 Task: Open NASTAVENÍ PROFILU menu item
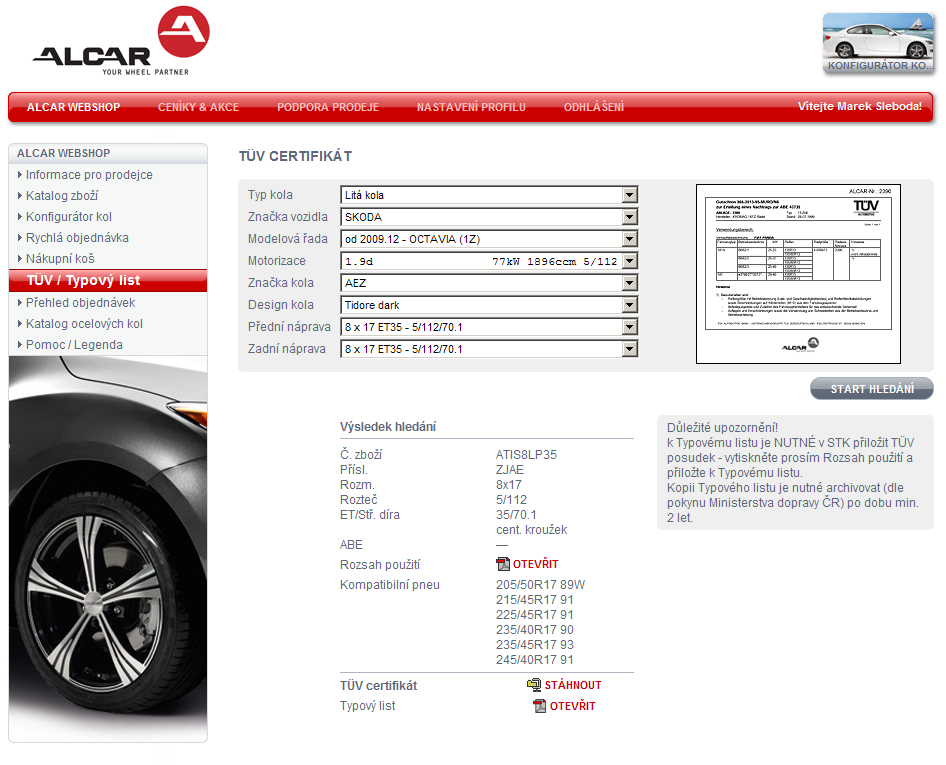pyautogui.click(x=471, y=107)
